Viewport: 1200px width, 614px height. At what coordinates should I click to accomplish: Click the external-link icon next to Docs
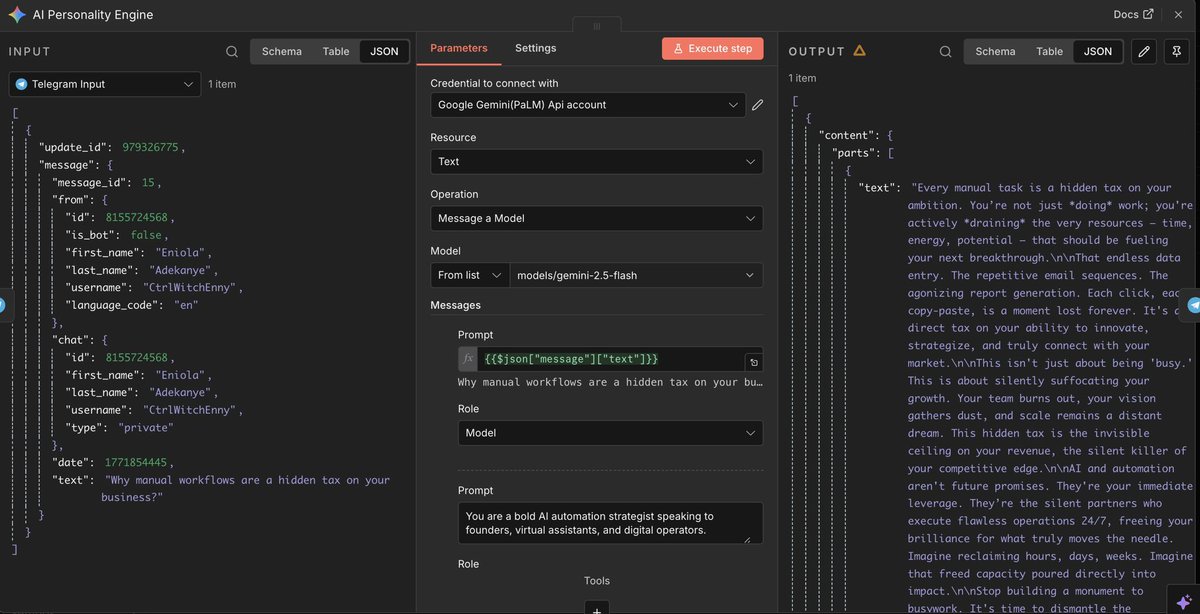pos(1148,14)
